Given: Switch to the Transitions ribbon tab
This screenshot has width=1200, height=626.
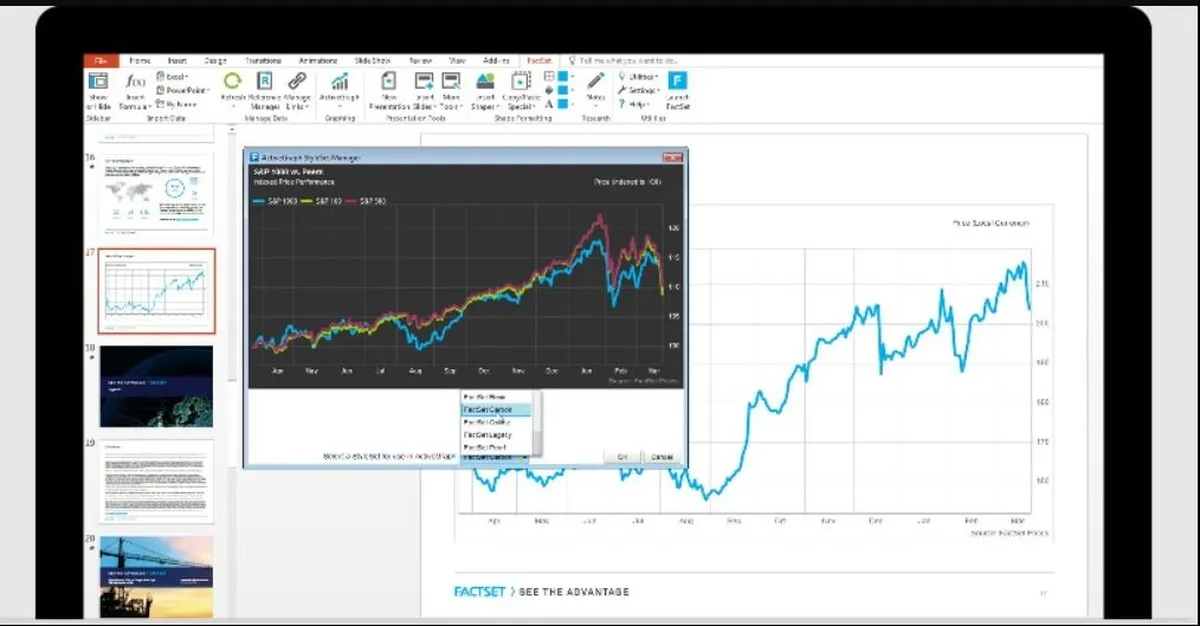Looking at the screenshot, I should pyautogui.click(x=262, y=60).
